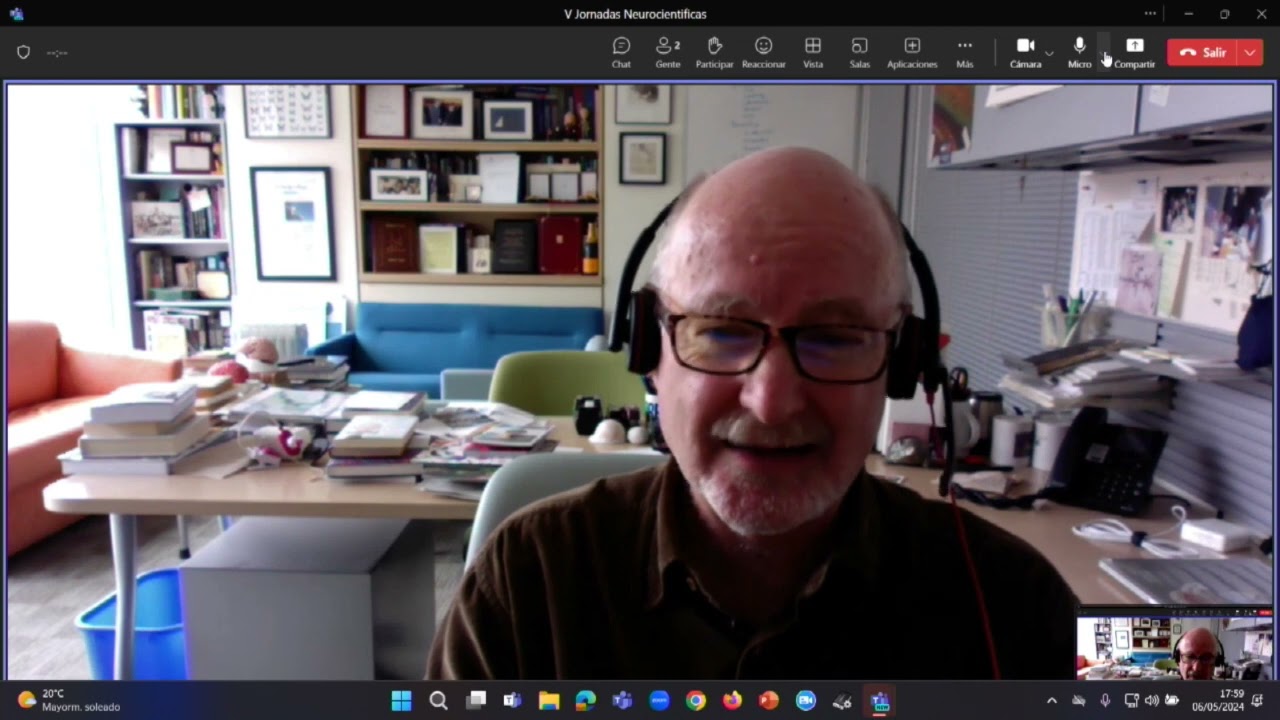Open the Reaccionar emoji menu

pyautogui.click(x=763, y=52)
